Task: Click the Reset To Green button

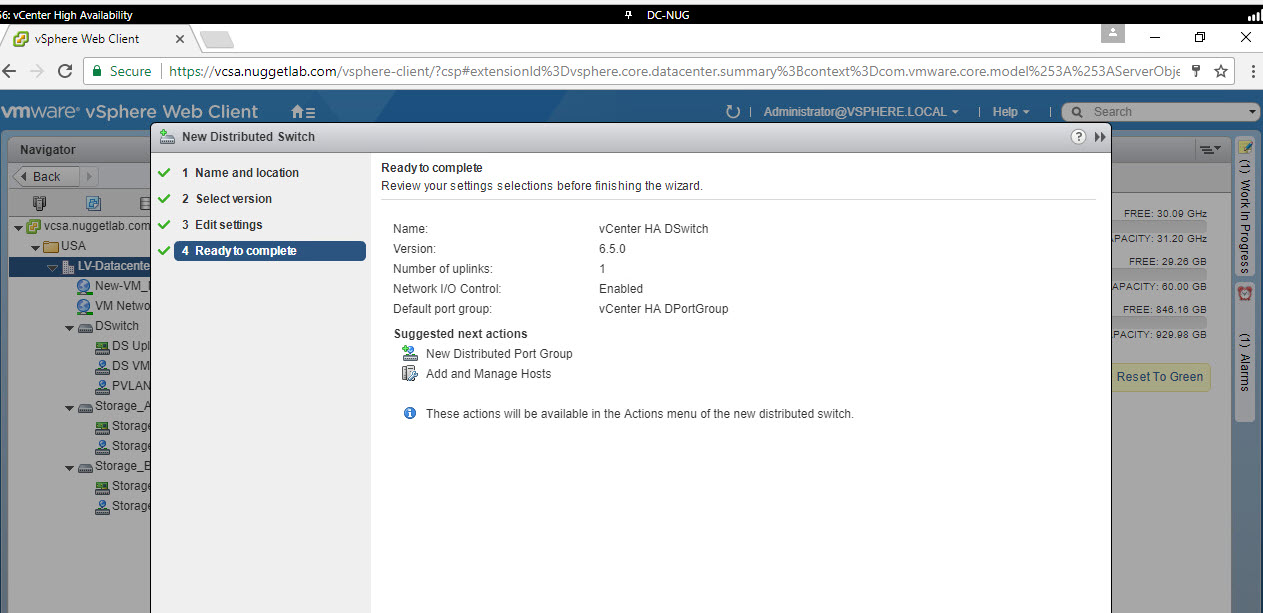Action: coord(1159,377)
